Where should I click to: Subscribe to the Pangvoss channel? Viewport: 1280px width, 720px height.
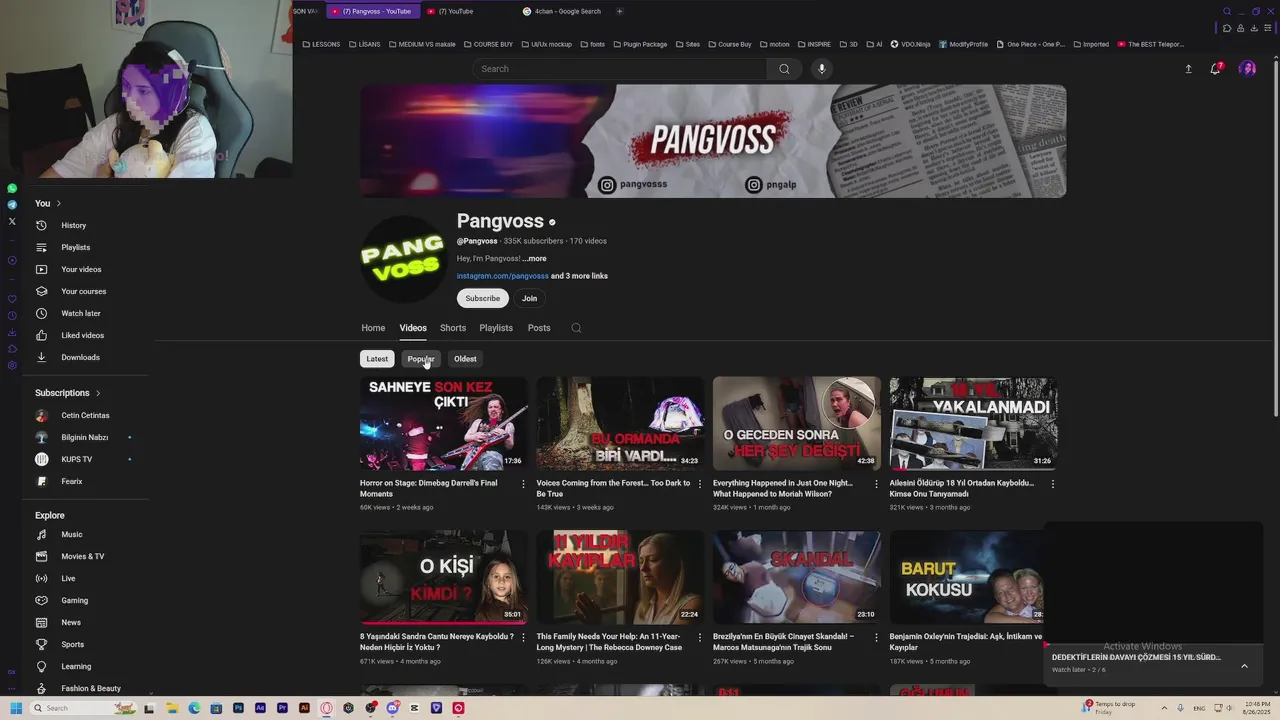[482, 298]
